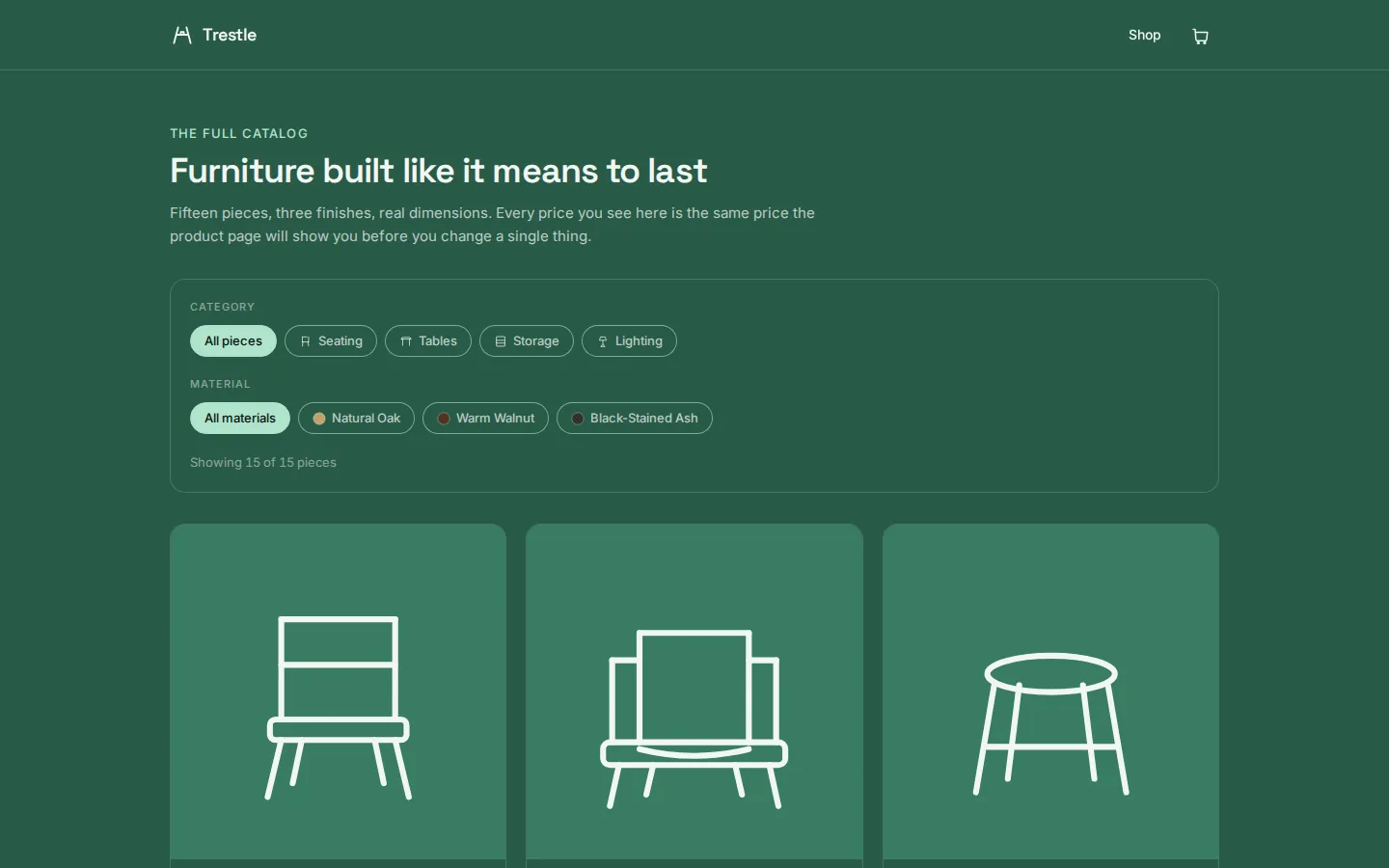The height and width of the screenshot is (868, 1389).
Task: Click the Trestle logo icon
Action: click(181, 35)
